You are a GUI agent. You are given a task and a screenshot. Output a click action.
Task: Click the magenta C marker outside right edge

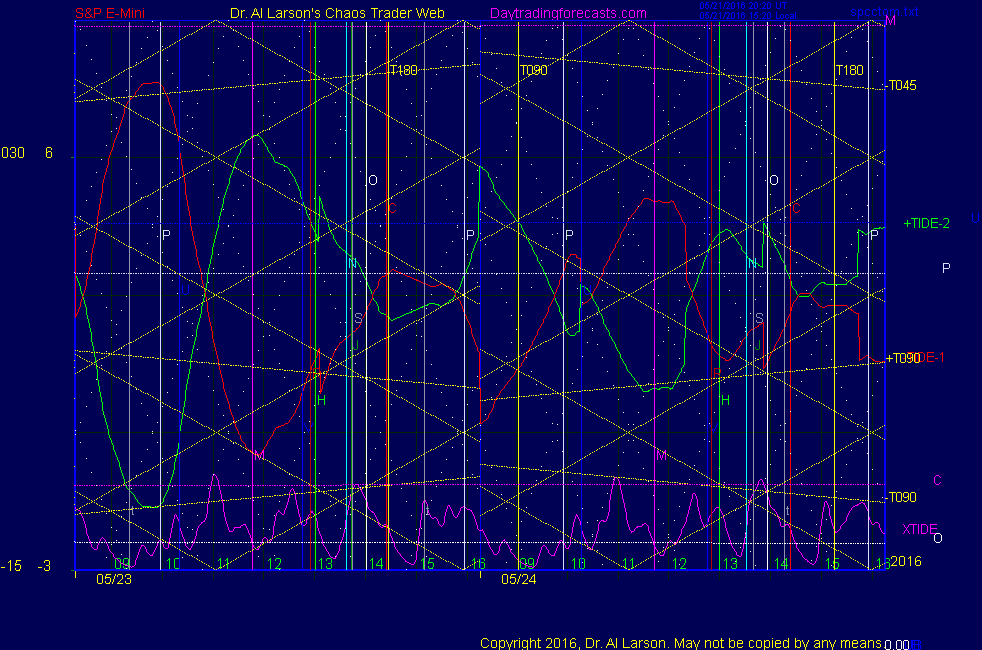pyautogui.click(x=937, y=480)
